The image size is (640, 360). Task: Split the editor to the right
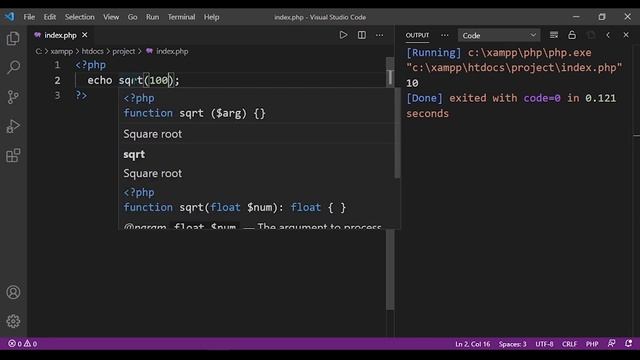tap(362, 35)
